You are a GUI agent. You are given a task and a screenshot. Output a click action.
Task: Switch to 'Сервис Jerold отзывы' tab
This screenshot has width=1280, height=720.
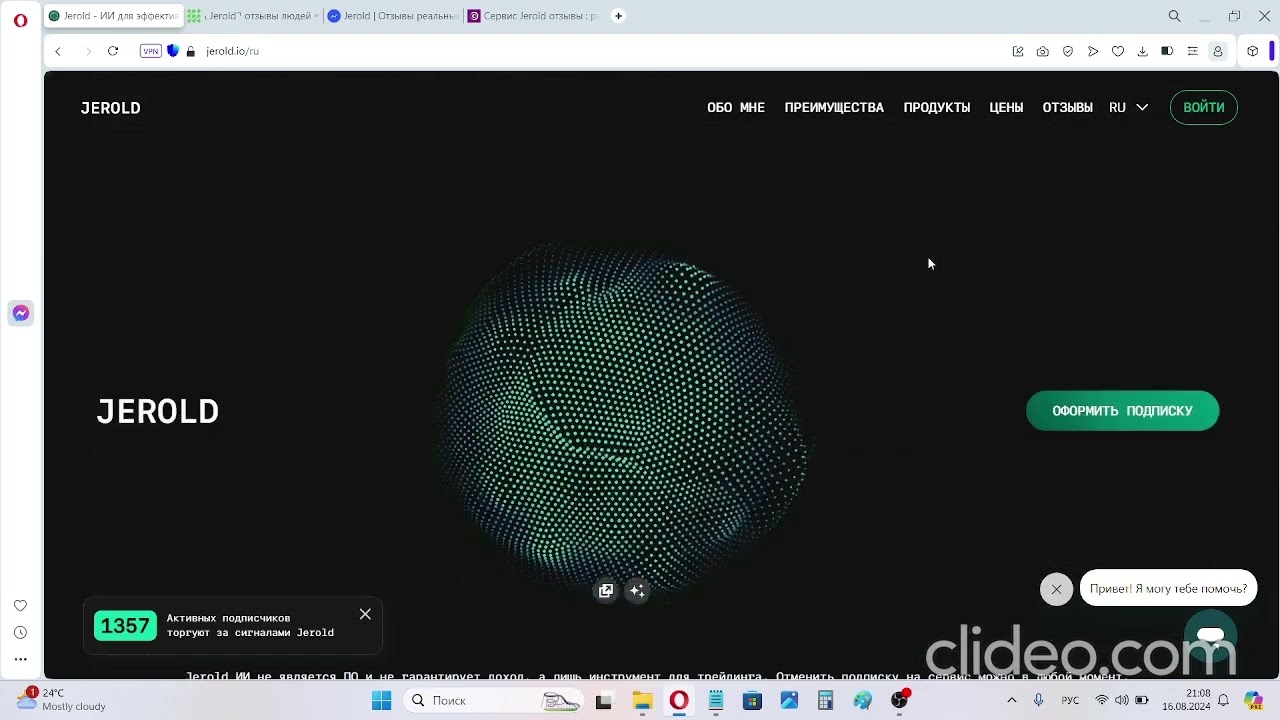point(533,16)
